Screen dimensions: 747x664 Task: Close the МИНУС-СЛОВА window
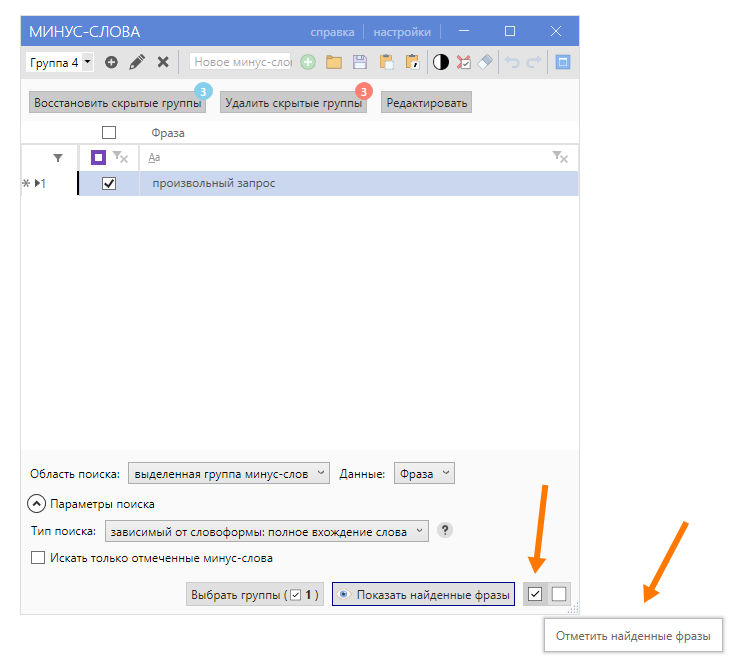coord(556,31)
